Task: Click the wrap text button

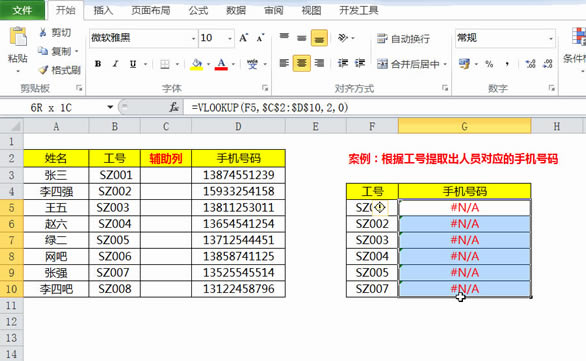Action: click(403, 38)
